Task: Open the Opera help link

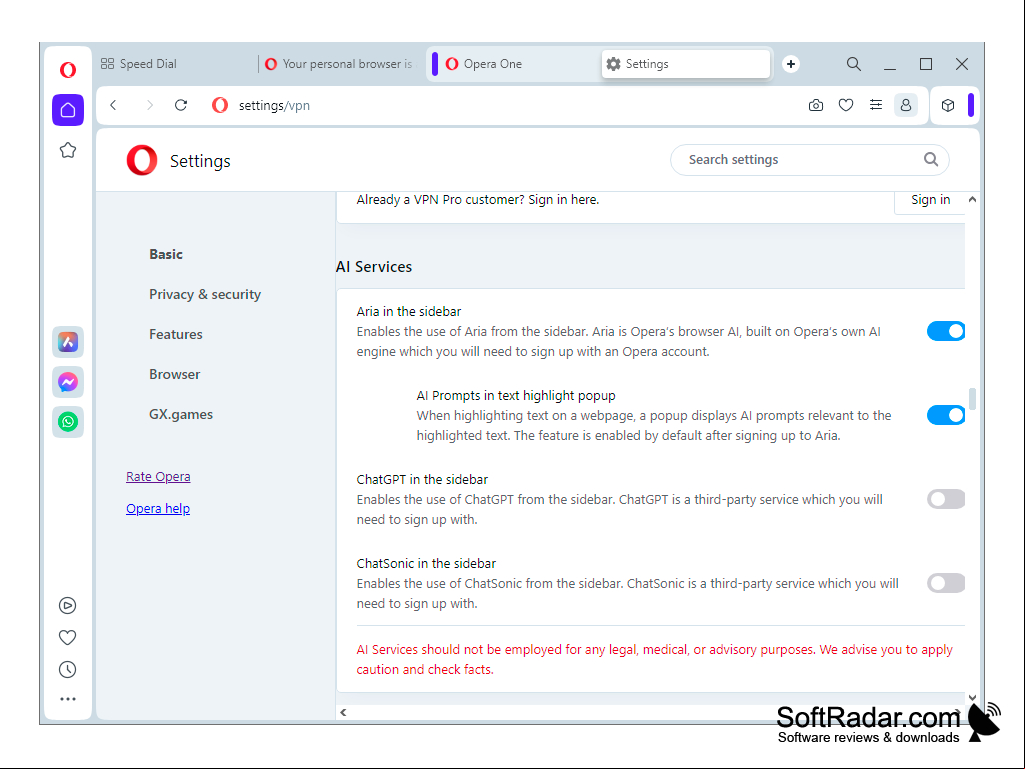Action: click(158, 509)
